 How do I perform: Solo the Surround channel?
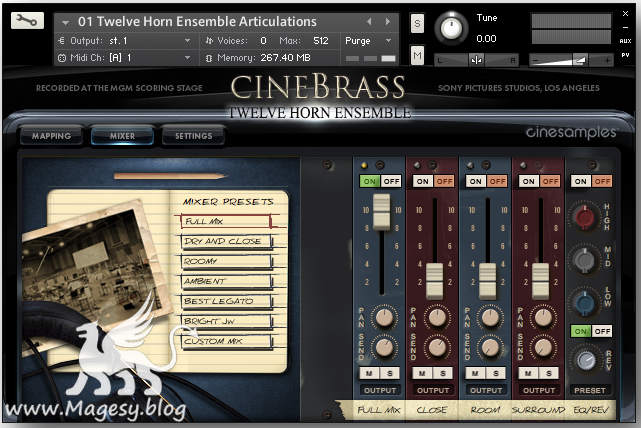tap(549, 373)
